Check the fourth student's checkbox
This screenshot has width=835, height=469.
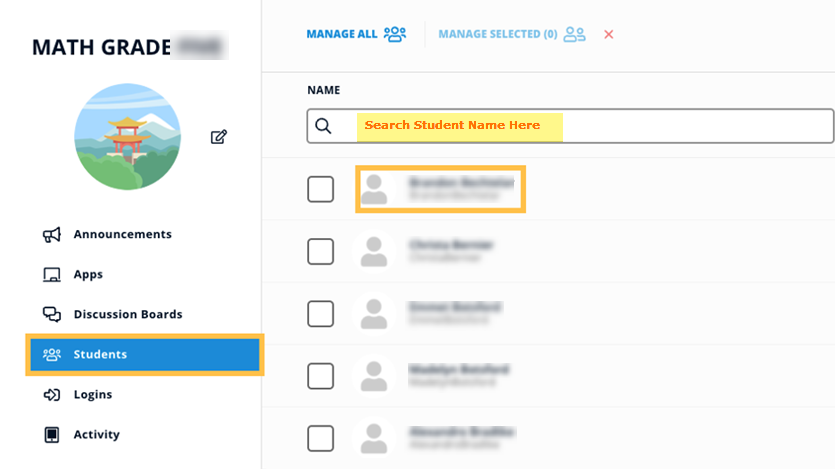click(320, 376)
